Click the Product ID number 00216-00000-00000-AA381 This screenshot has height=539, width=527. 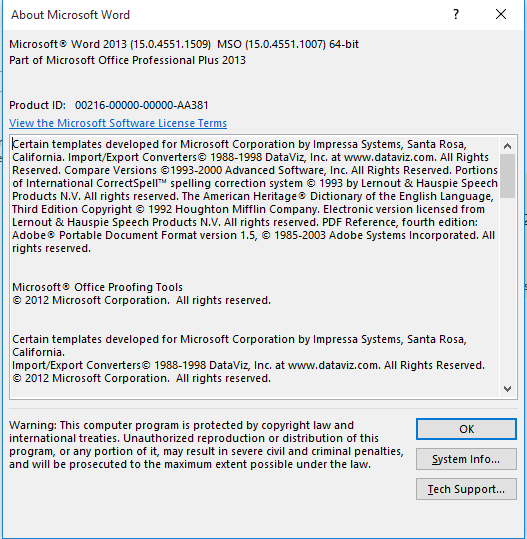pos(142,105)
